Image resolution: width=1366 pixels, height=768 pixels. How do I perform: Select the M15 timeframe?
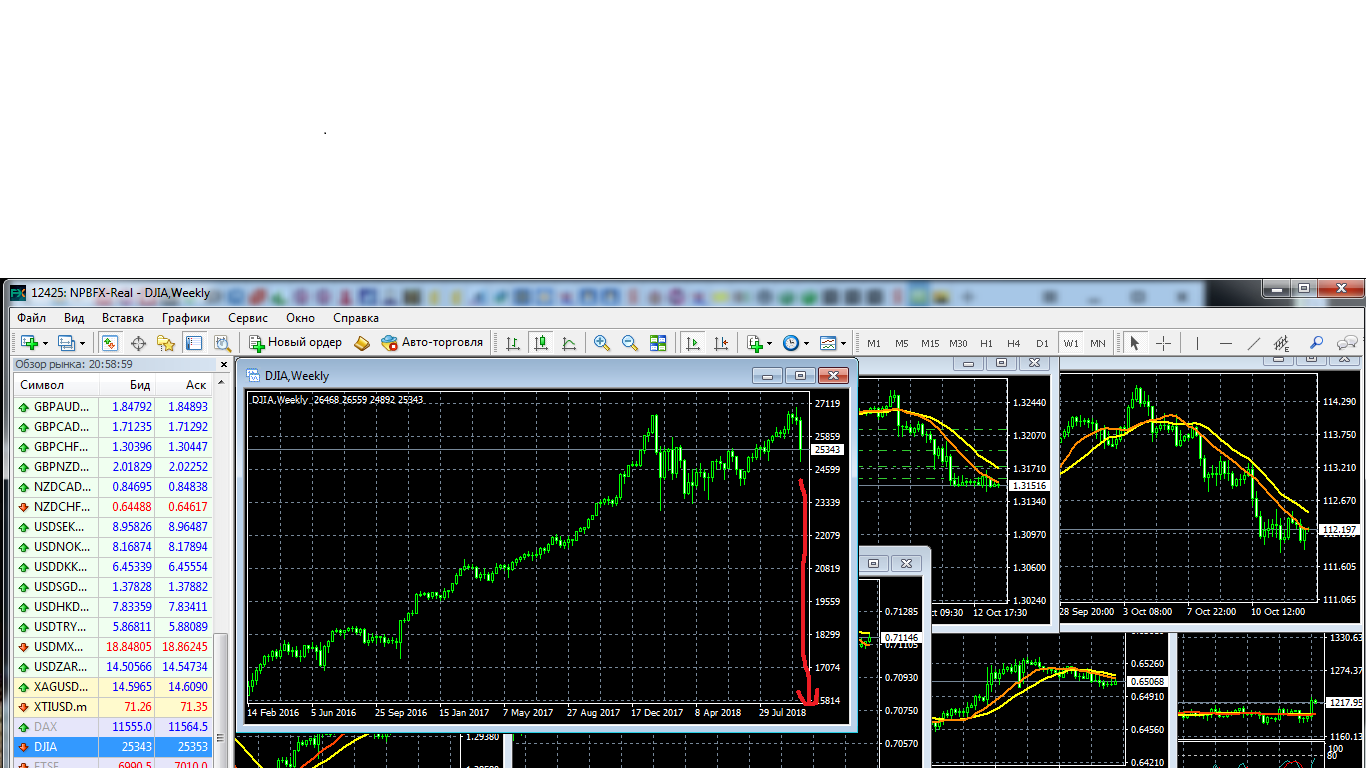tap(930, 343)
